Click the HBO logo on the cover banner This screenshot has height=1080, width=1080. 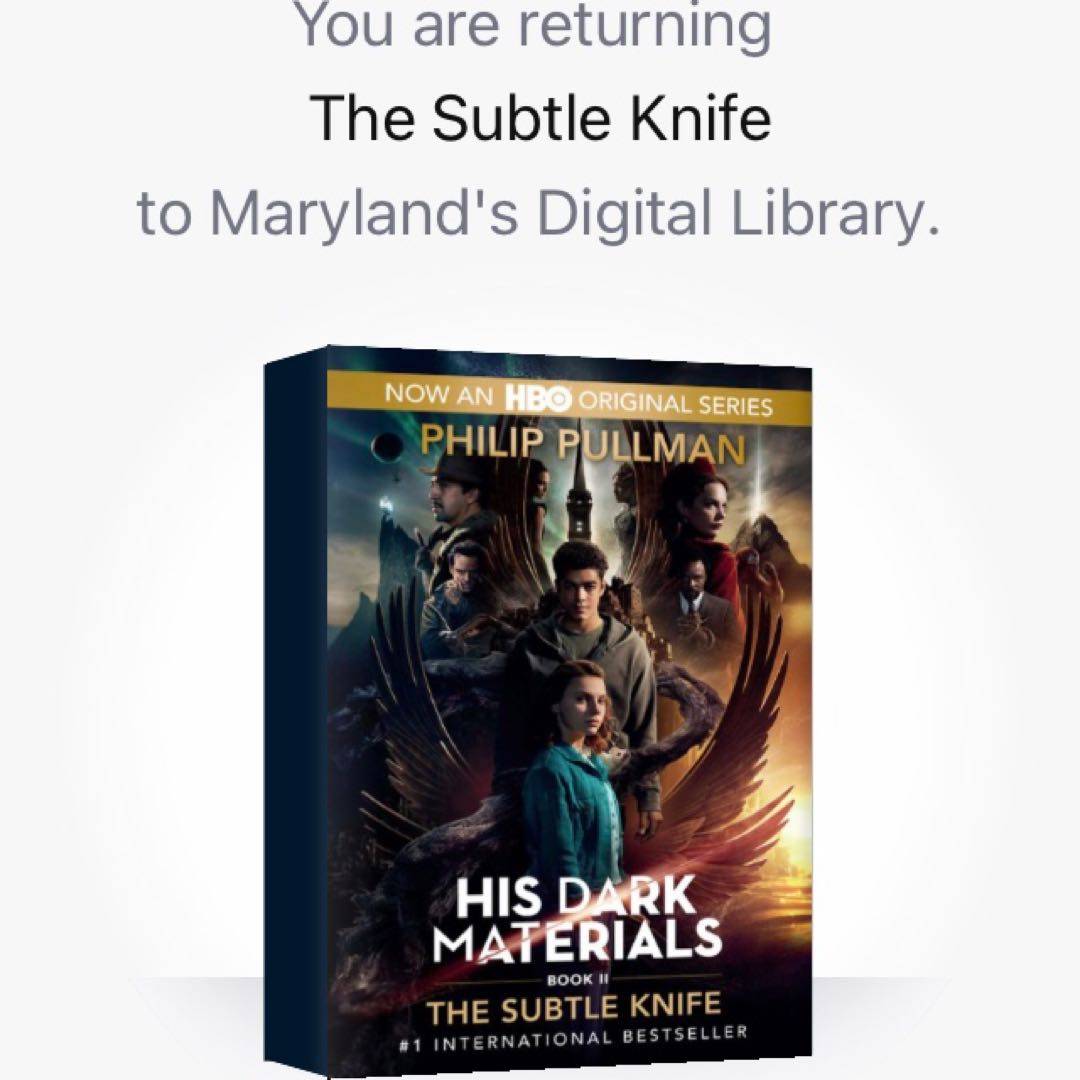pos(538,399)
